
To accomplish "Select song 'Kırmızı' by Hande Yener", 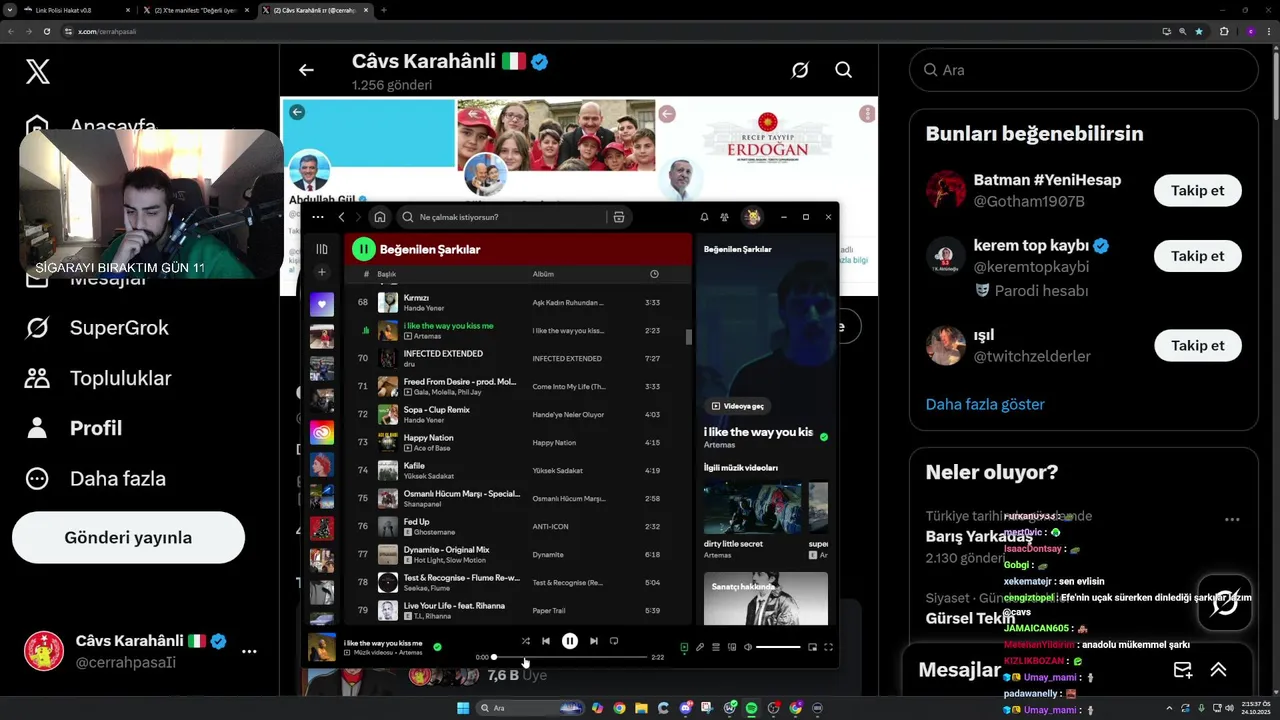I will point(518,302).
